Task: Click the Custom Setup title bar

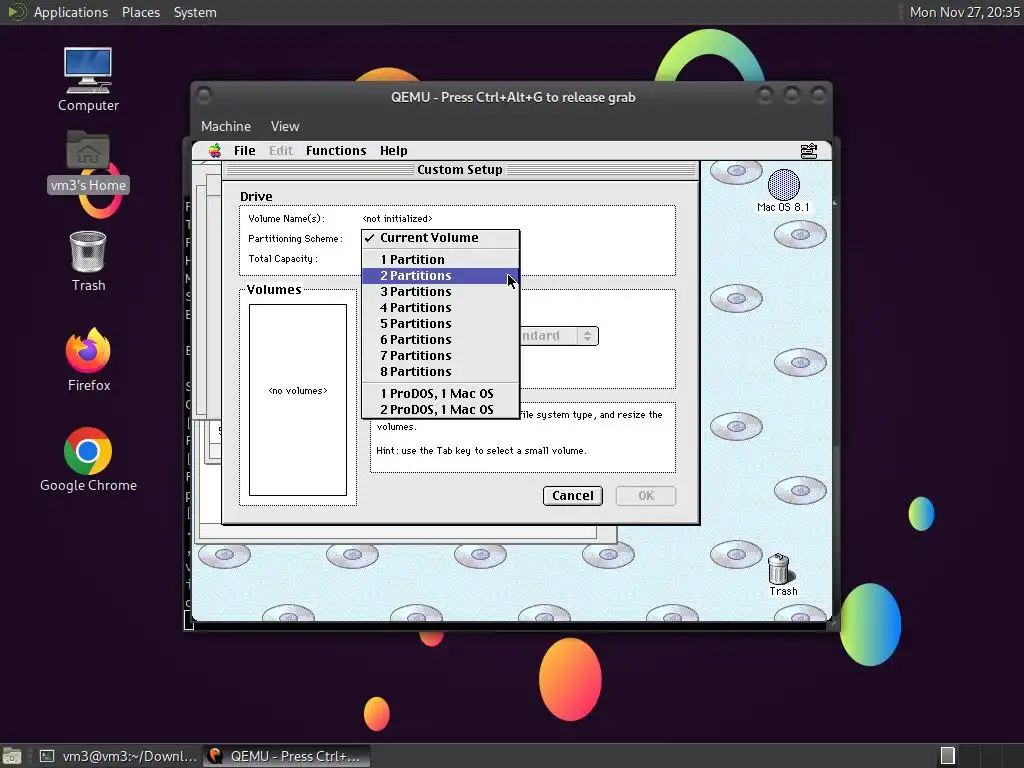Action: (460, 170)
